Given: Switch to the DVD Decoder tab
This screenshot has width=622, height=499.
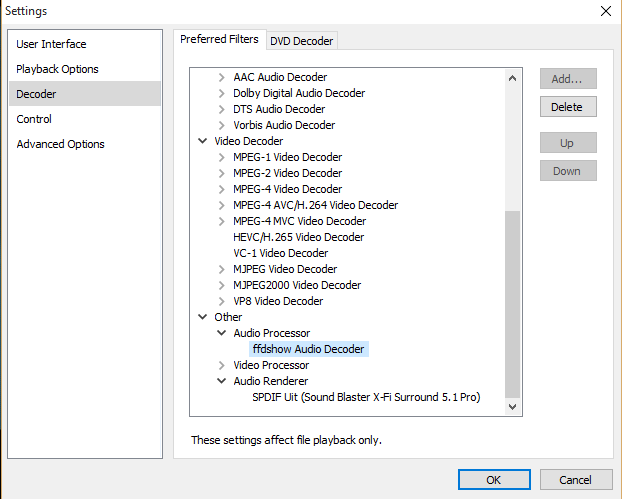Looking at the screenshot, I should click(x=301, y=40).
